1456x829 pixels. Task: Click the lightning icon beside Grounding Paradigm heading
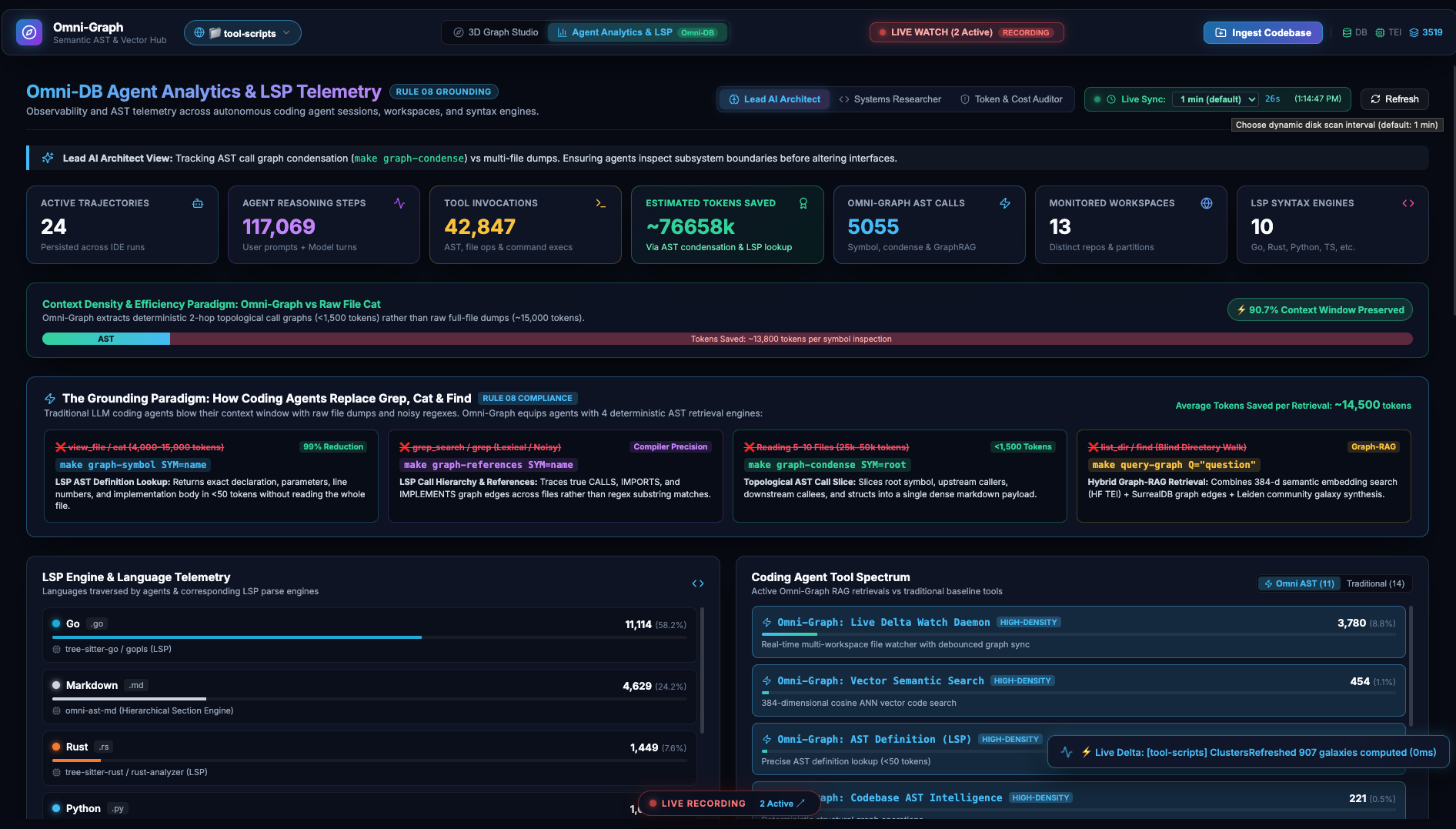coord(50,399)
